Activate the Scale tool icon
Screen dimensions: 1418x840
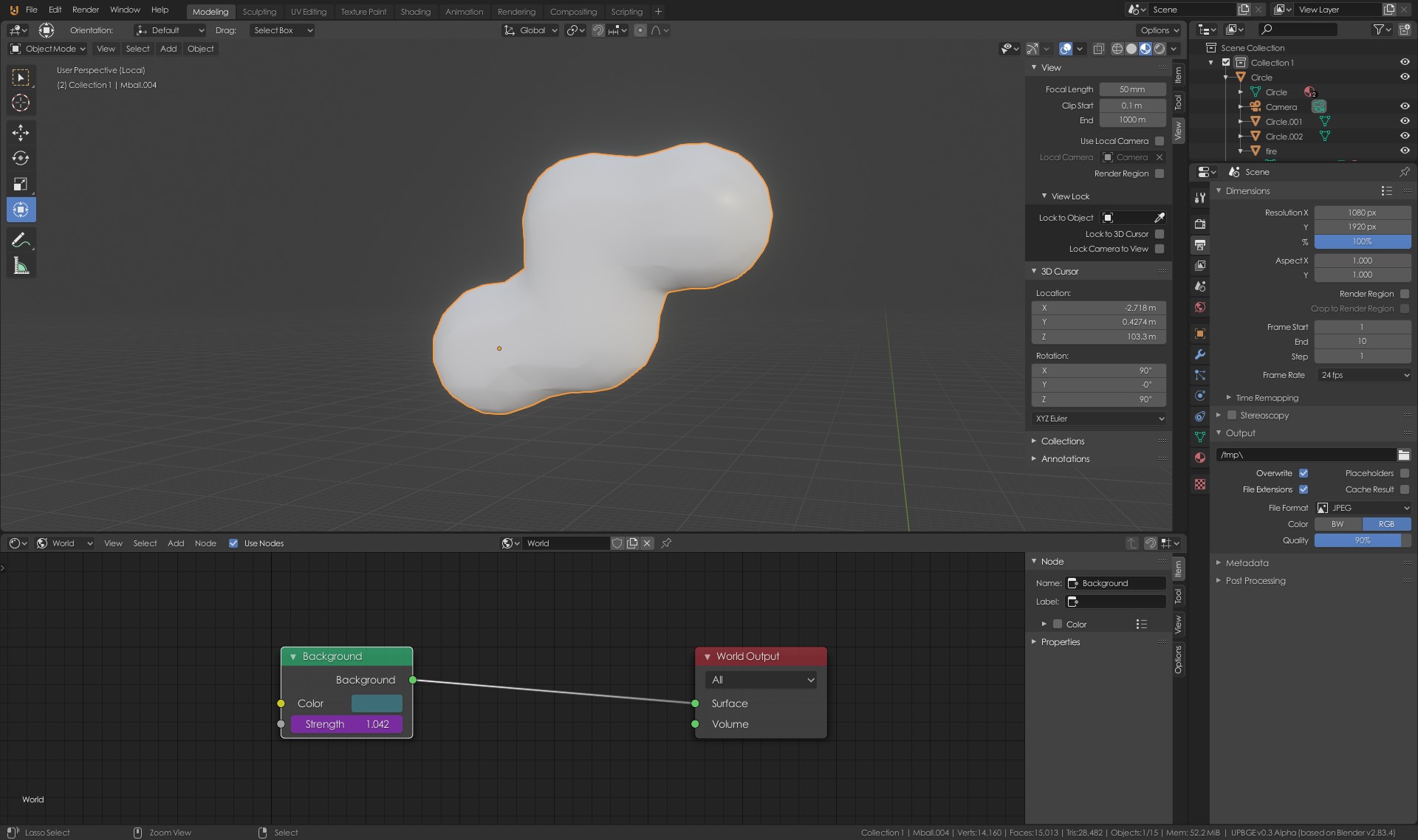21,184
